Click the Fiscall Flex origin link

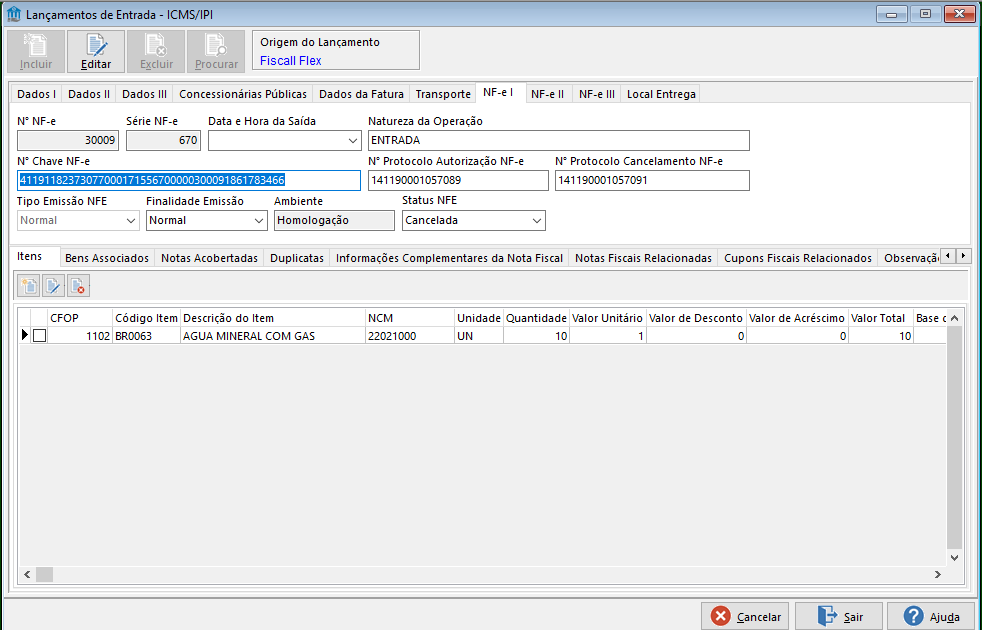[x=291, y=61]
